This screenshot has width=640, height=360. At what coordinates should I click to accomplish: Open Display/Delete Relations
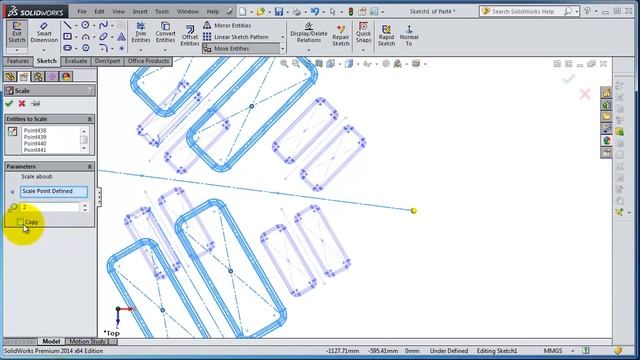click(x=309, y=33)
